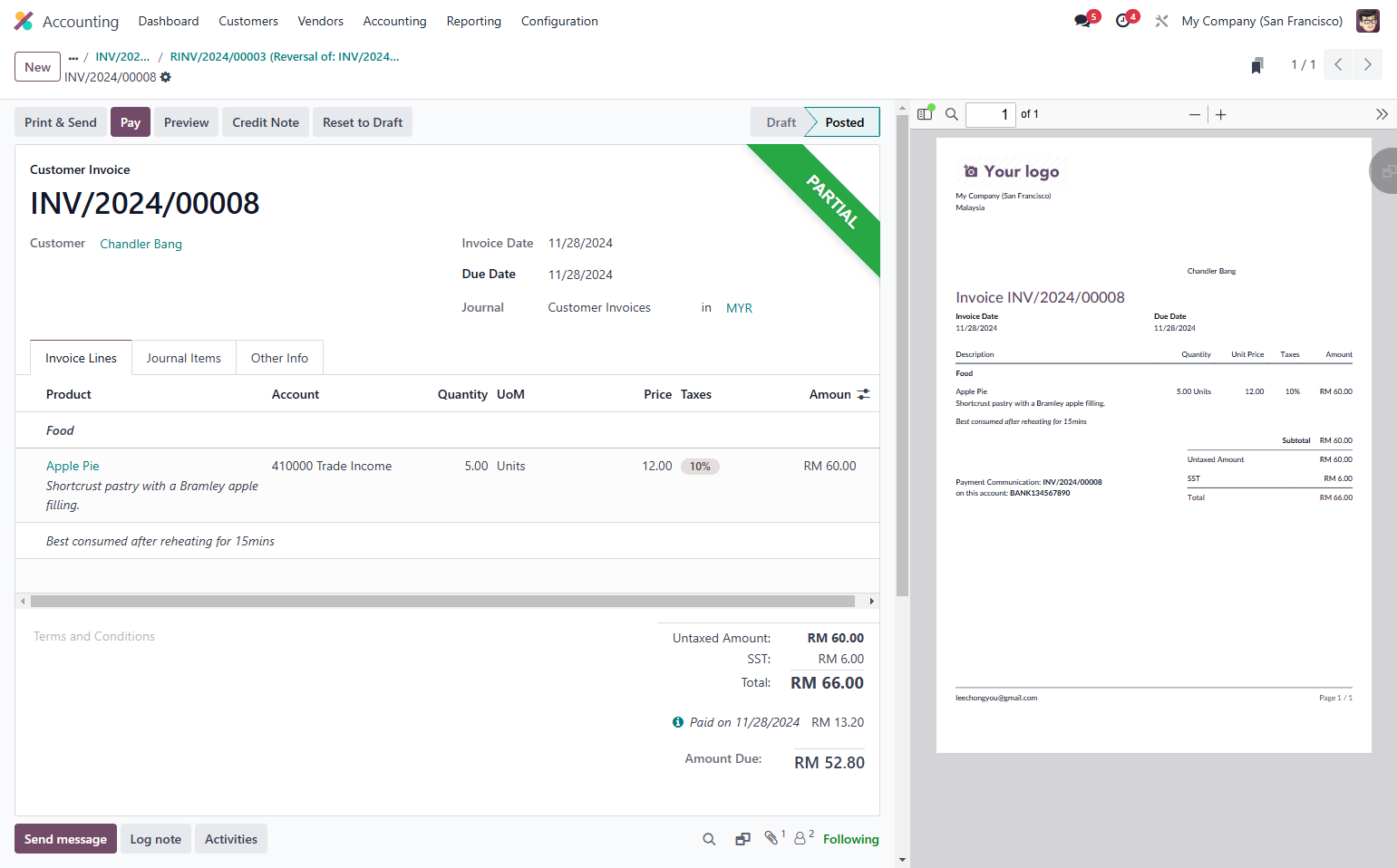Click the Pay button

point(131,122)
